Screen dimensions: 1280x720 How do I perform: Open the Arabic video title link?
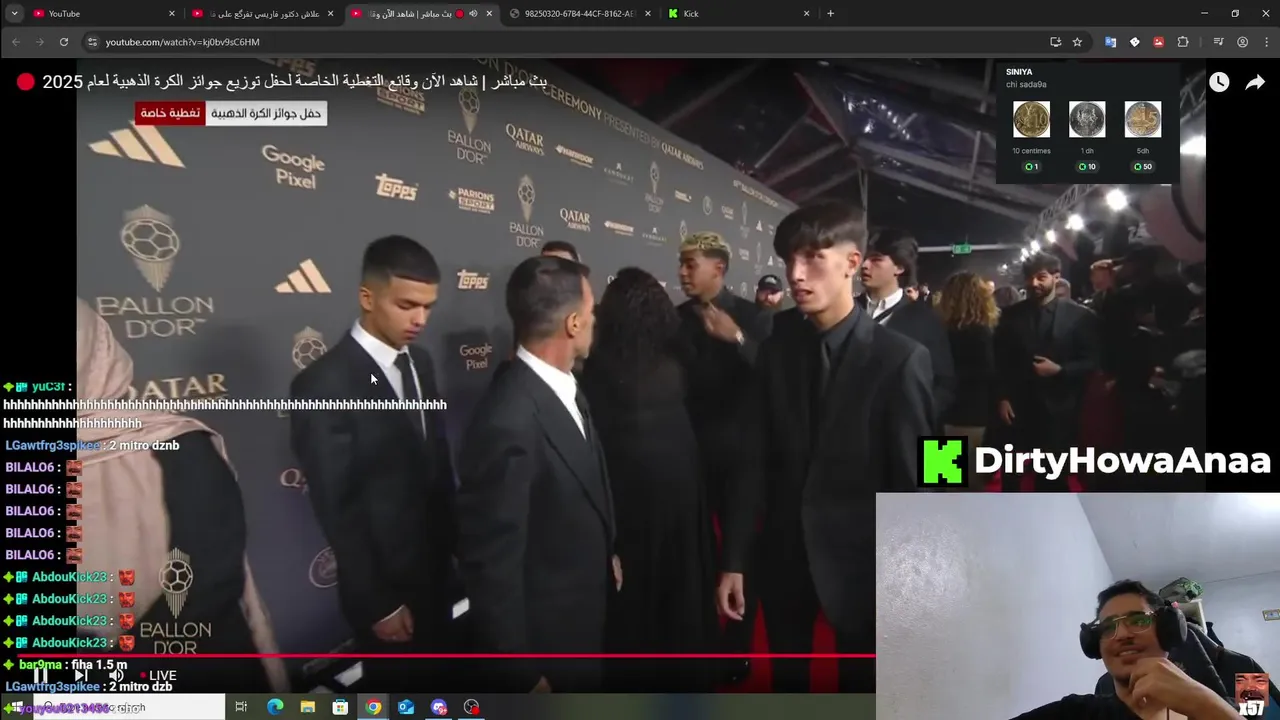point(295,82)
